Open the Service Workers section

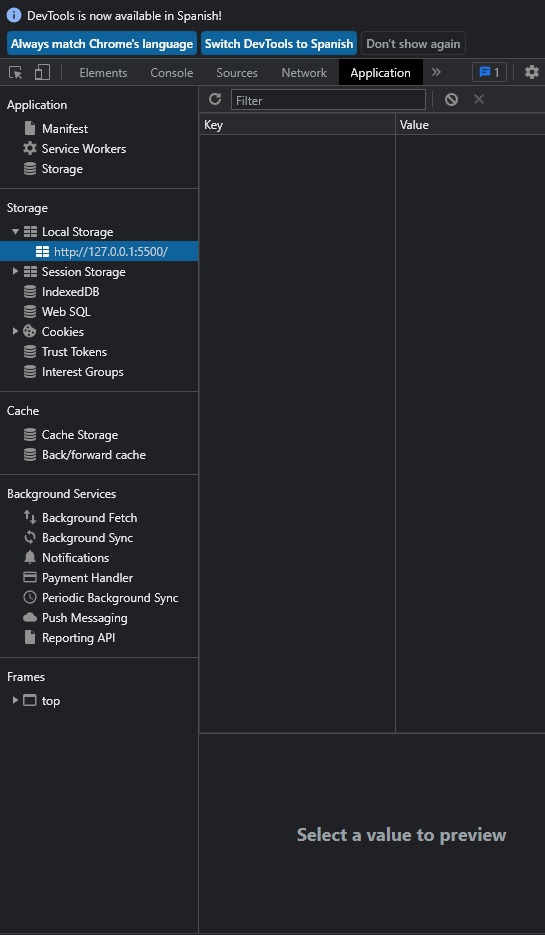click(x=83, y=148)
